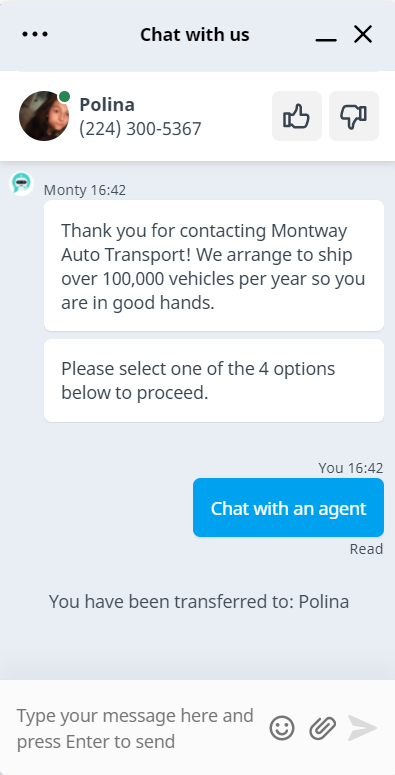Click the "Read" receipt label
The width and height of the screenshot is (395, 775).
[x=366, y=549]
